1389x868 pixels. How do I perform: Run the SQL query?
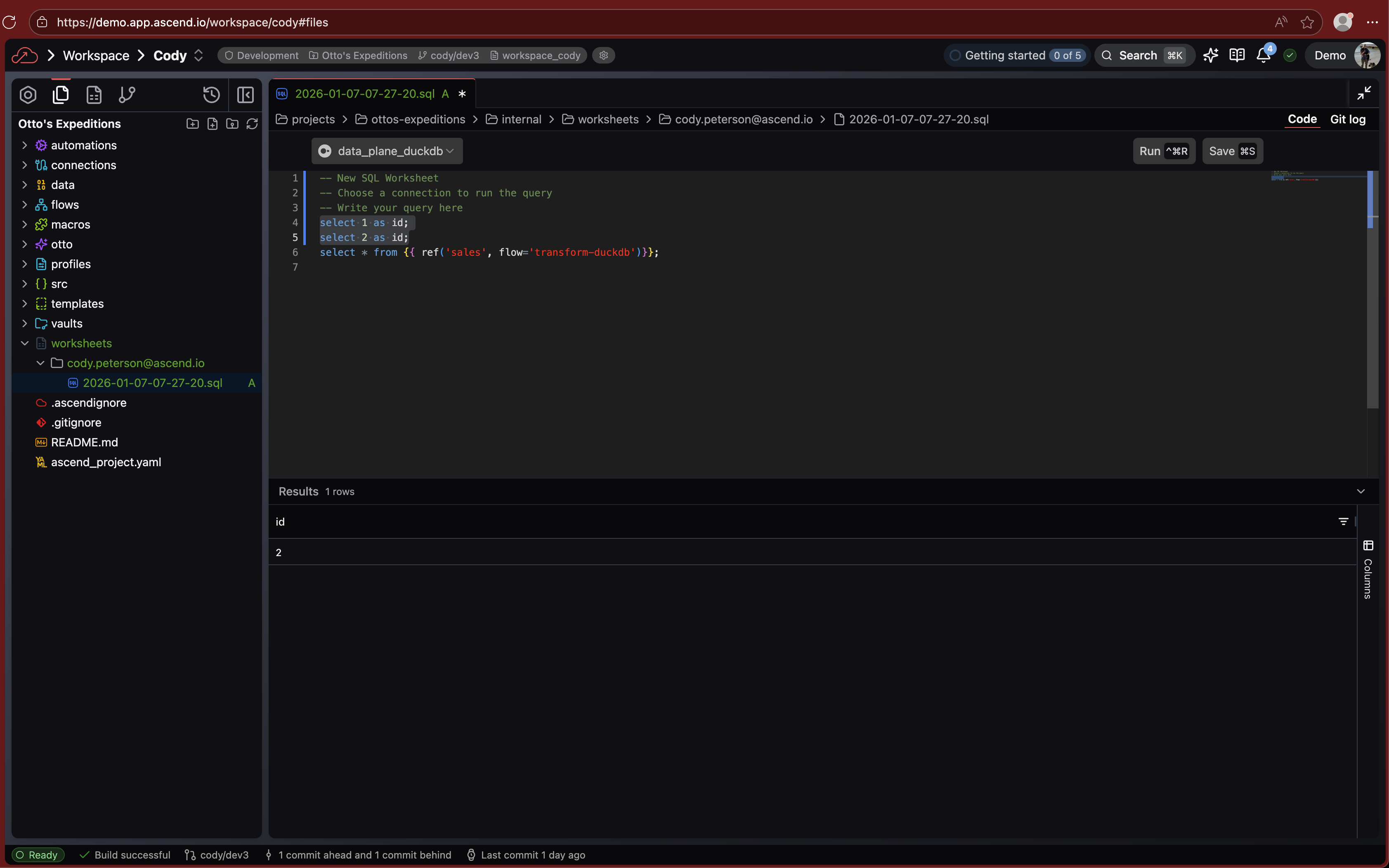coord(1163,151)
